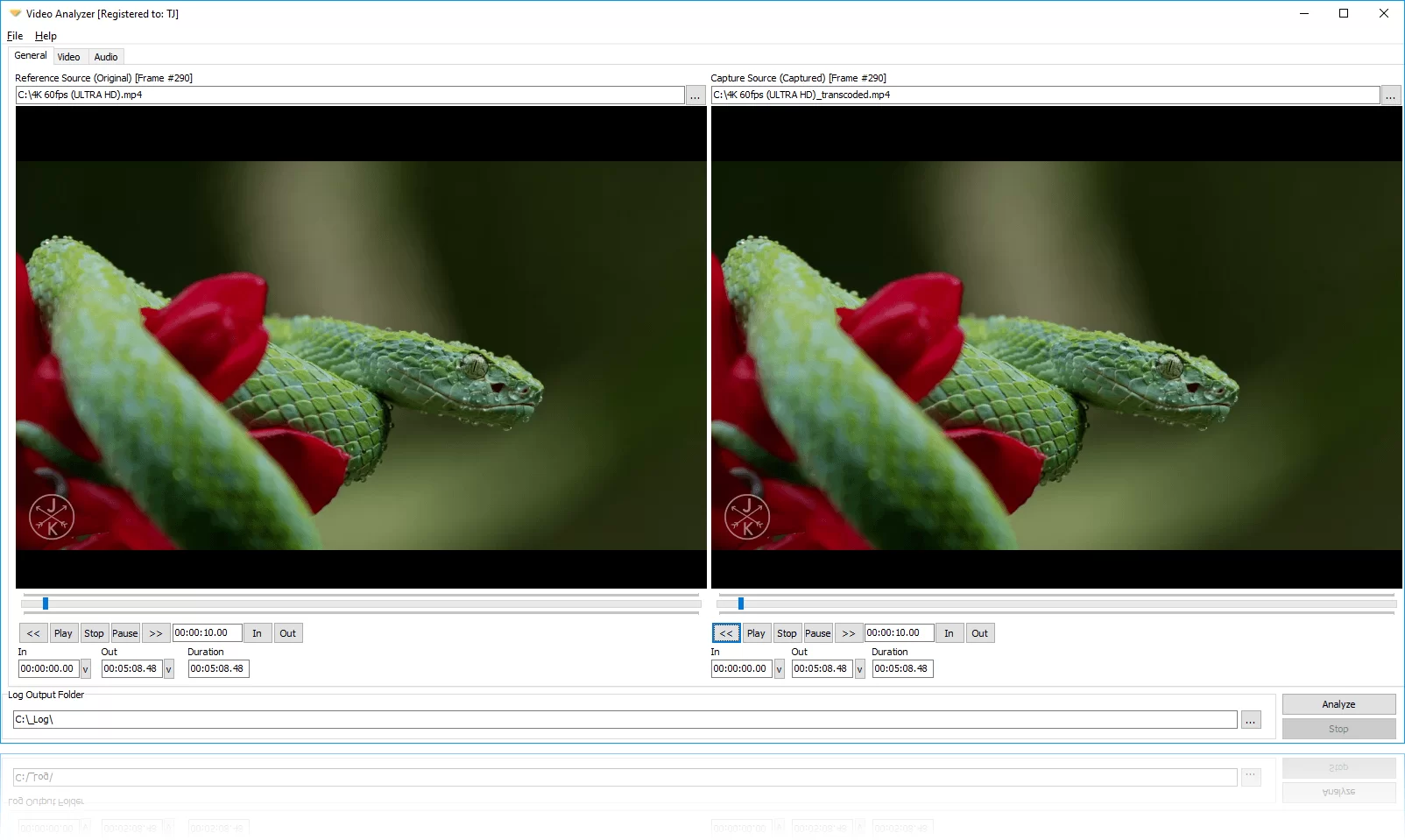This screenshot has width=1405, height=840.
Task: Play the reference video
Action: pyautogui.click(x=63, y=632)
